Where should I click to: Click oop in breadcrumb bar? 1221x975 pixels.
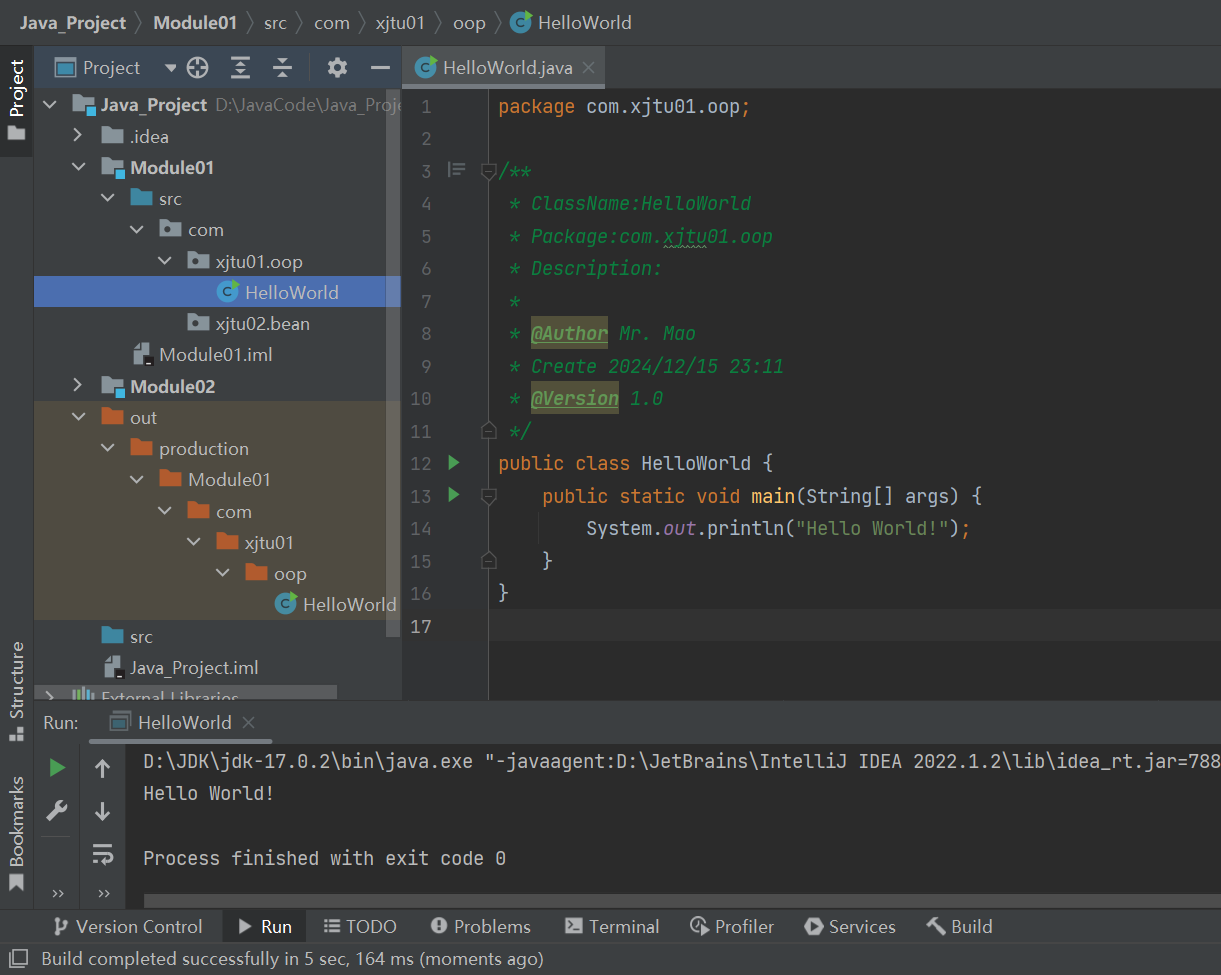469,22
